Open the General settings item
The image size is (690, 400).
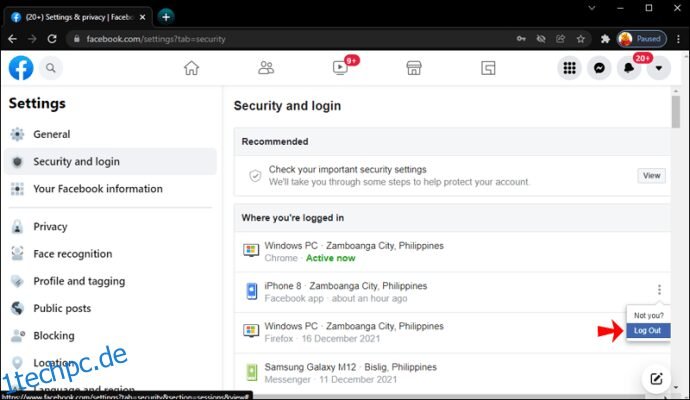110,134
